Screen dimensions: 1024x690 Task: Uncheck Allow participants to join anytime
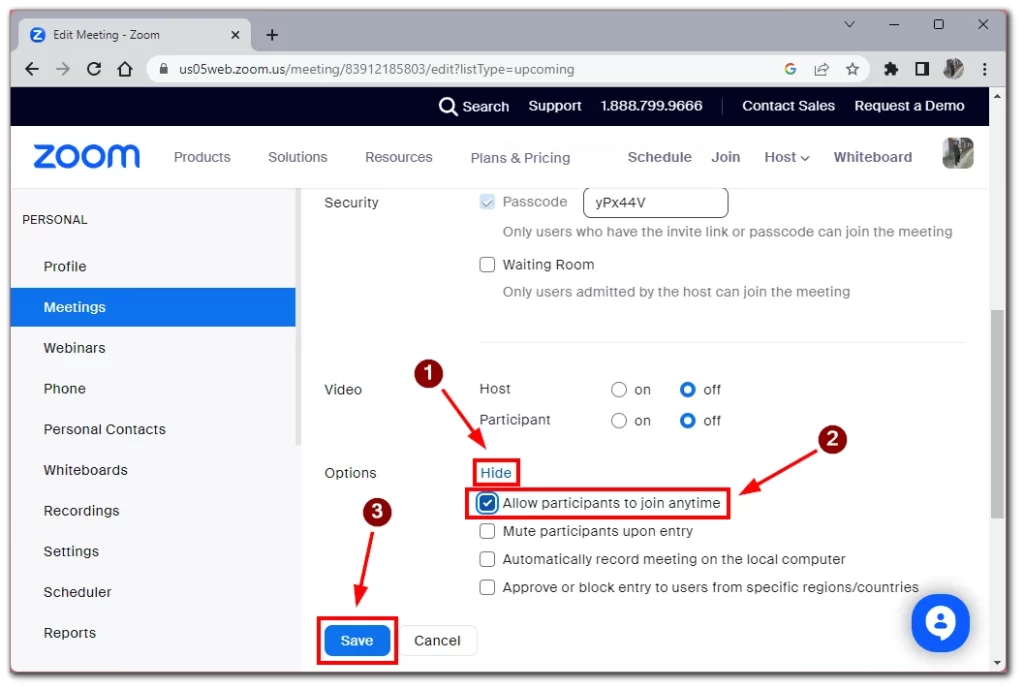tap(487, 503)
